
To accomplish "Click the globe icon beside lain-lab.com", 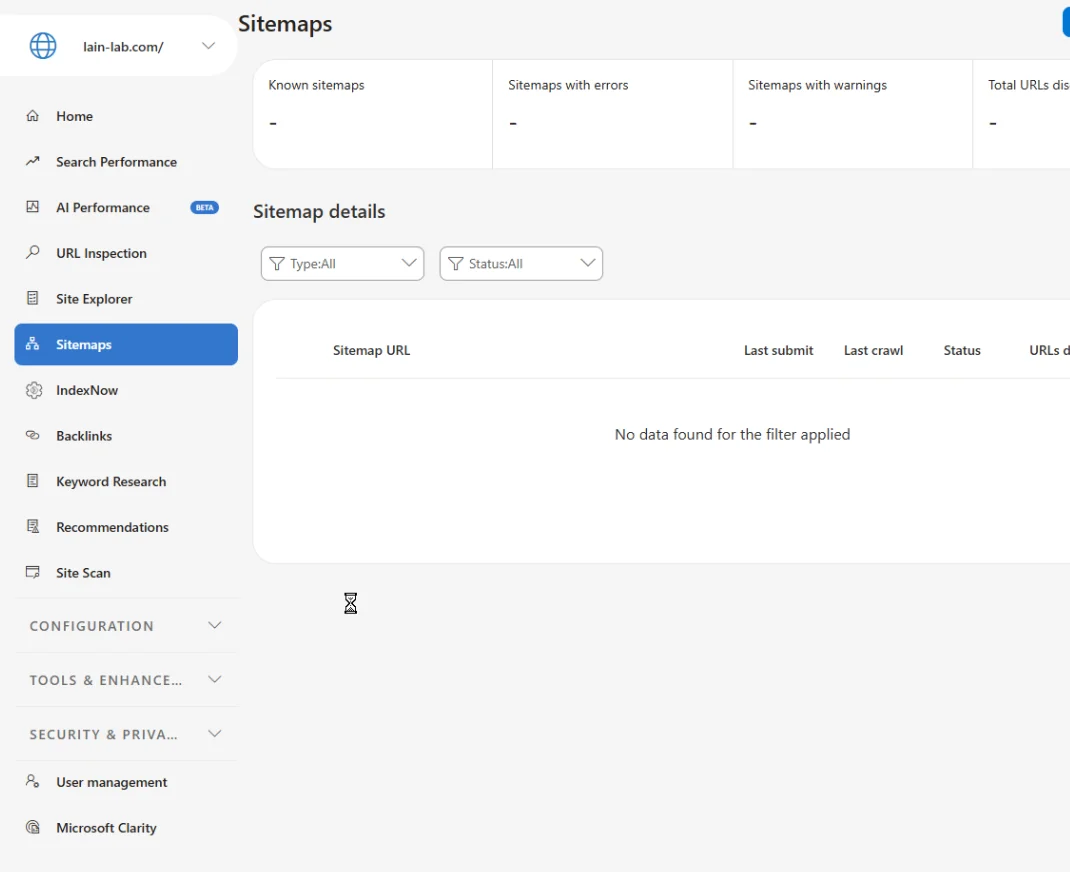I will tap(43, 46).
